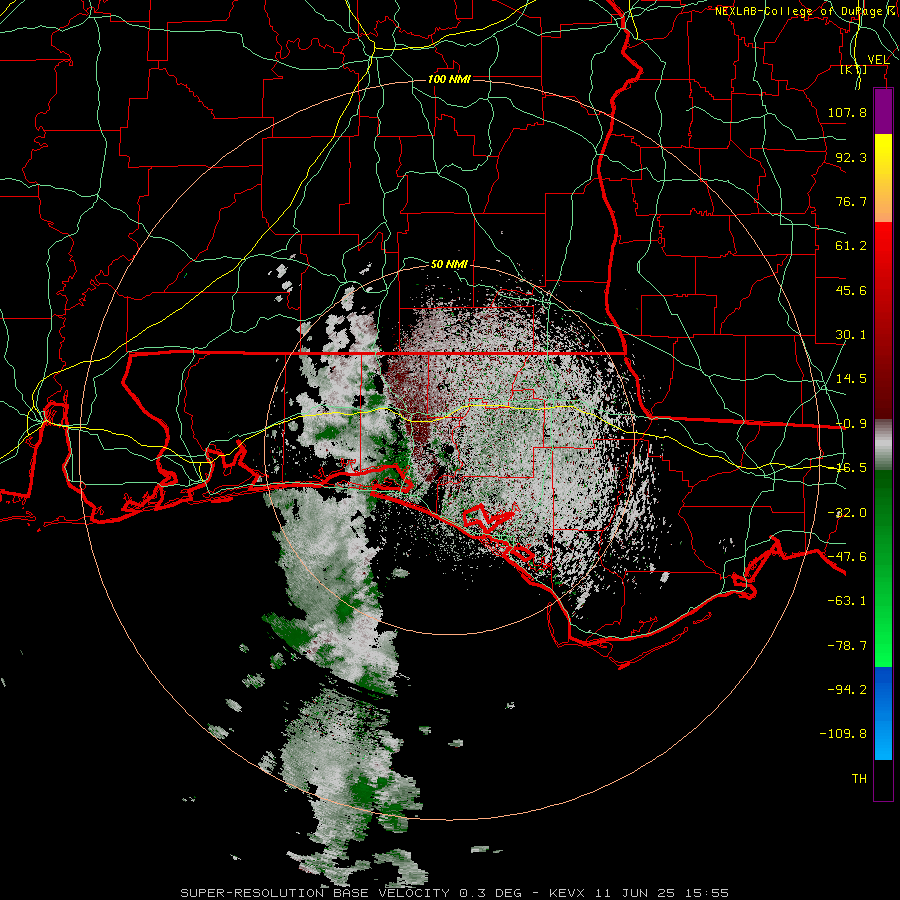Click the 107.8 velocity scale value
Image resolution: width=900 pixels, height=900 pixels.
[x=847, y=112]
